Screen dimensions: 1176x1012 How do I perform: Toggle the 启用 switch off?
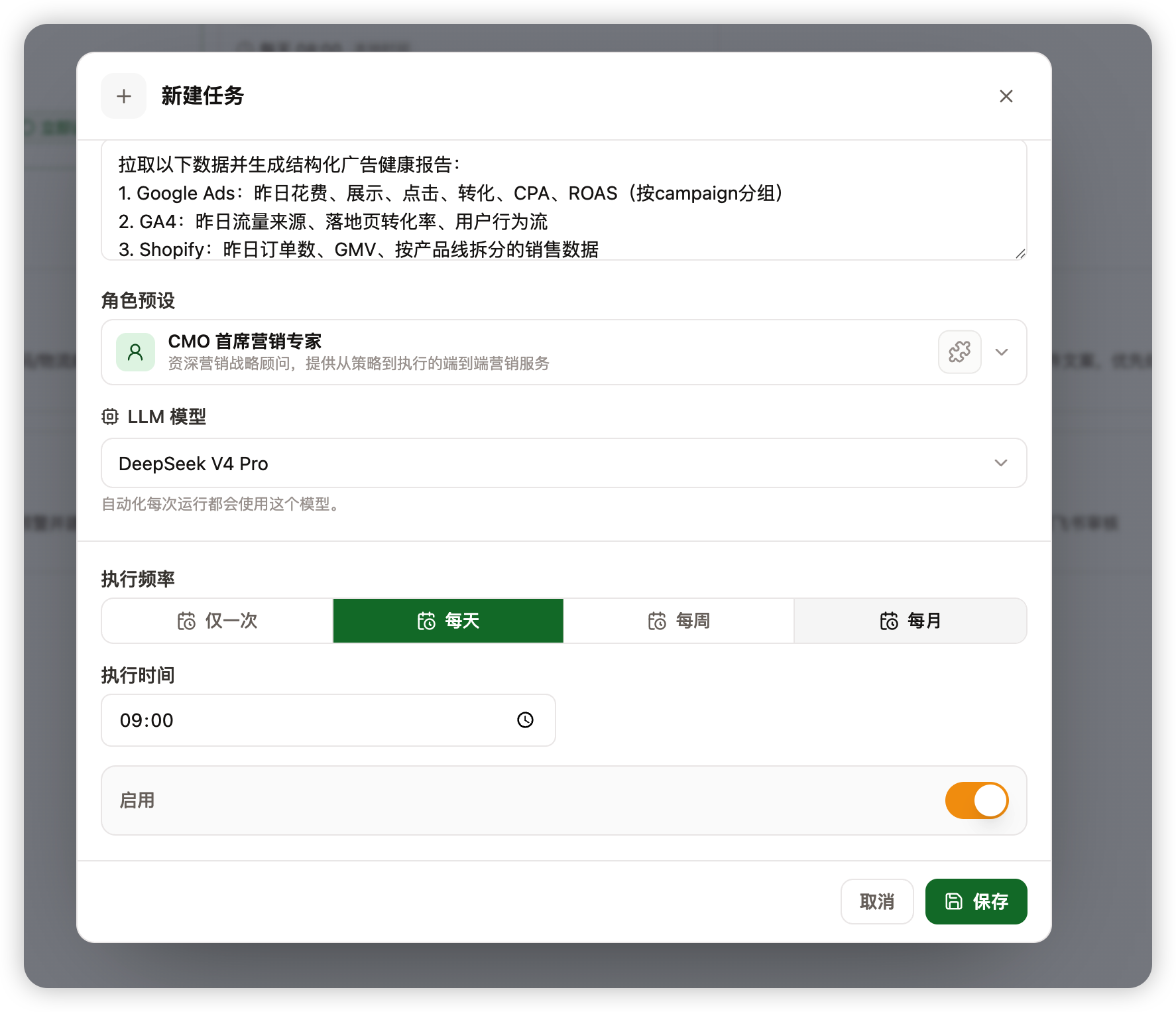click(x=976, y=800)
